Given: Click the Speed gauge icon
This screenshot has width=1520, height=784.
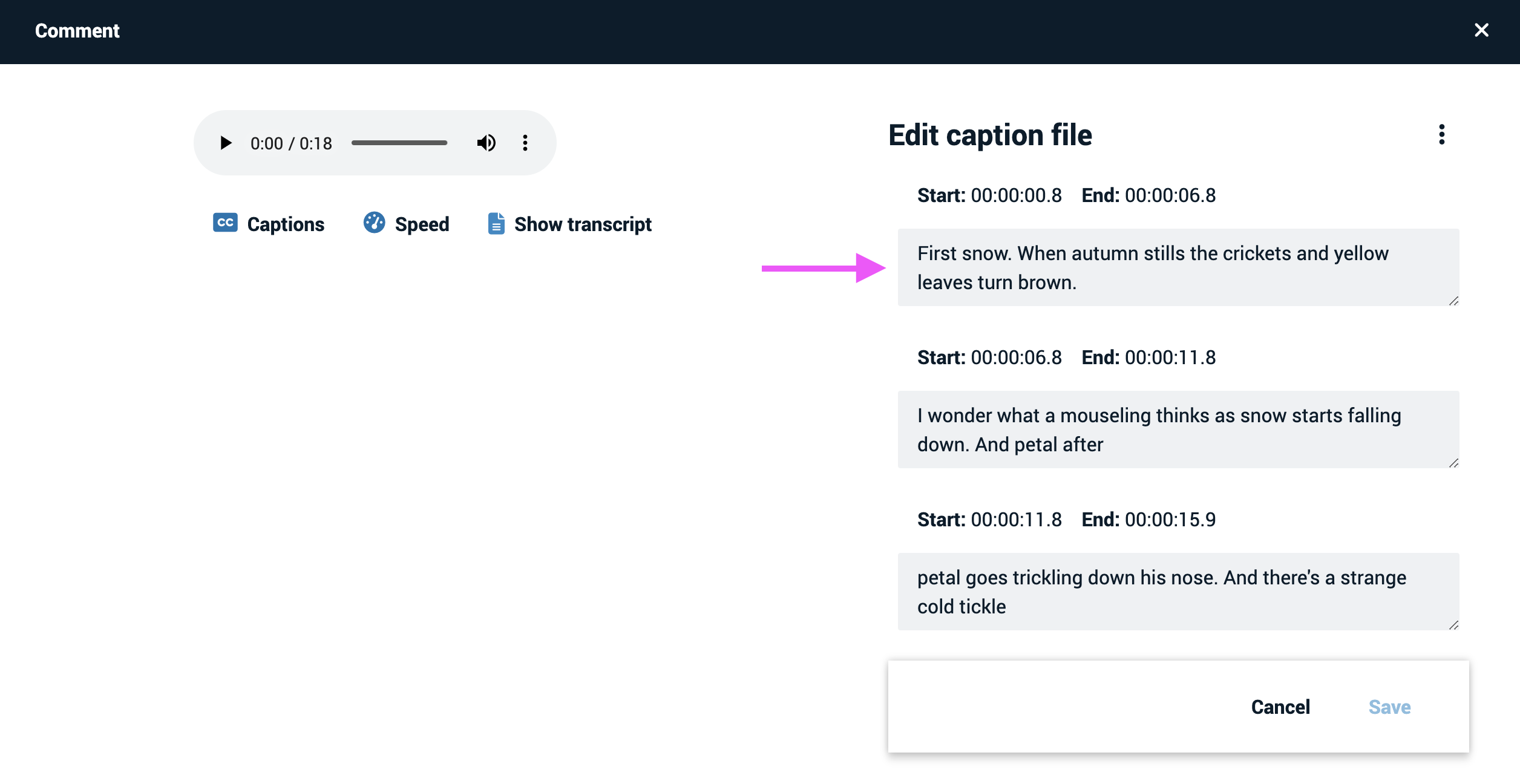Looking at the screenshot, I should tap(374, 223).
